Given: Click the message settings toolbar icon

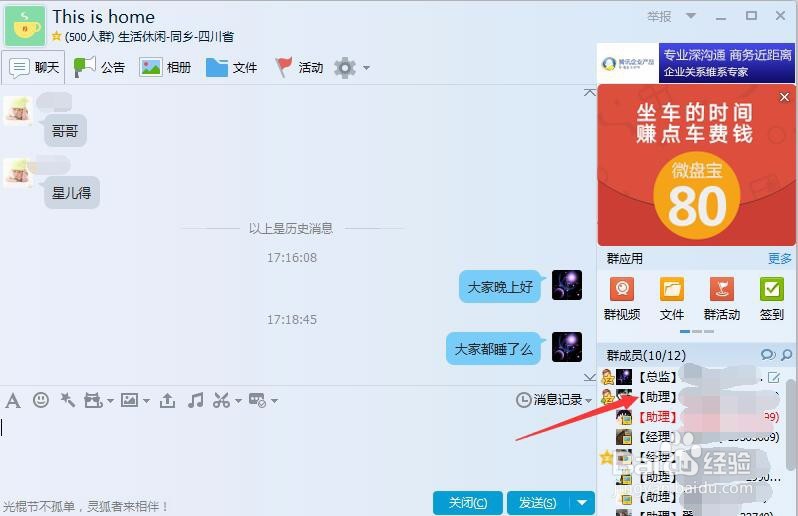Looking at the screenshot, I should [x=258, y=400].
